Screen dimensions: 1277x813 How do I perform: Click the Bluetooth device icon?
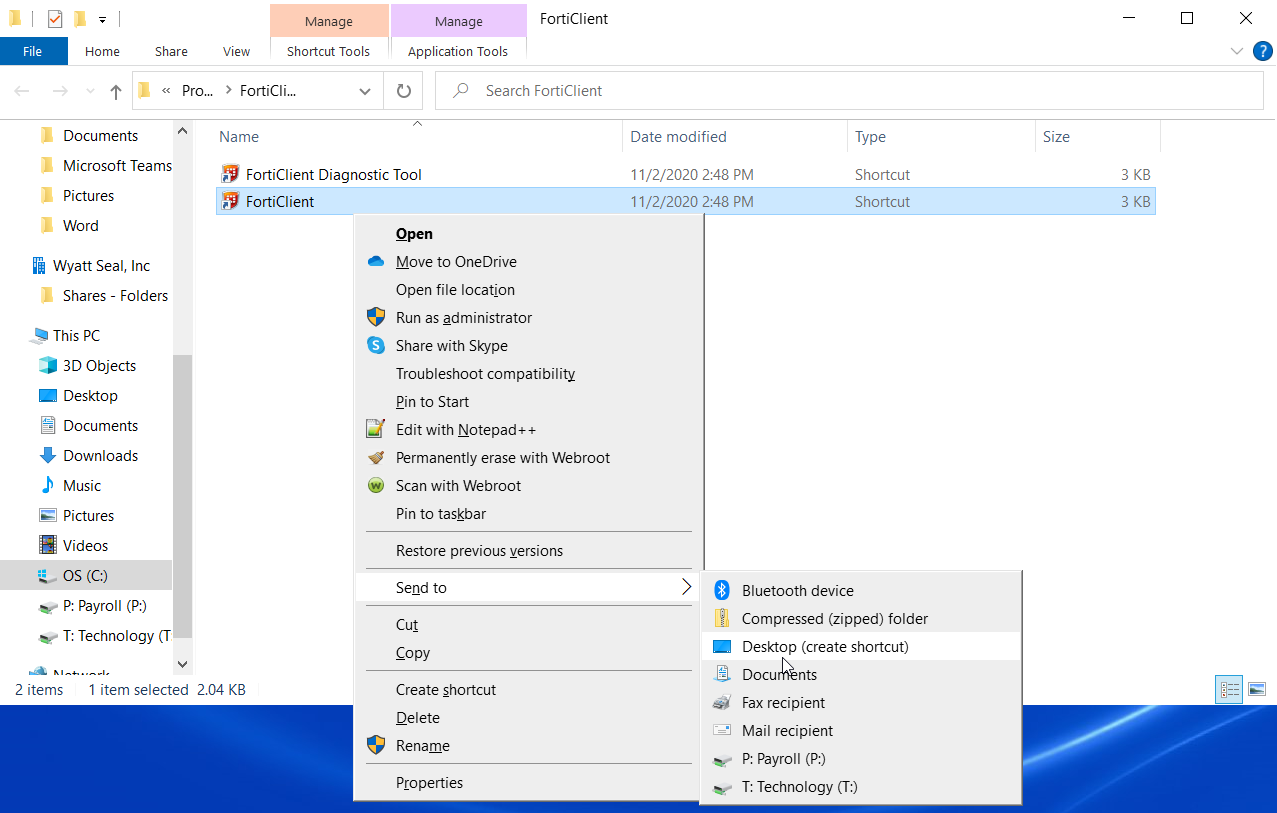pyautogui.click(x=722, y=591)
